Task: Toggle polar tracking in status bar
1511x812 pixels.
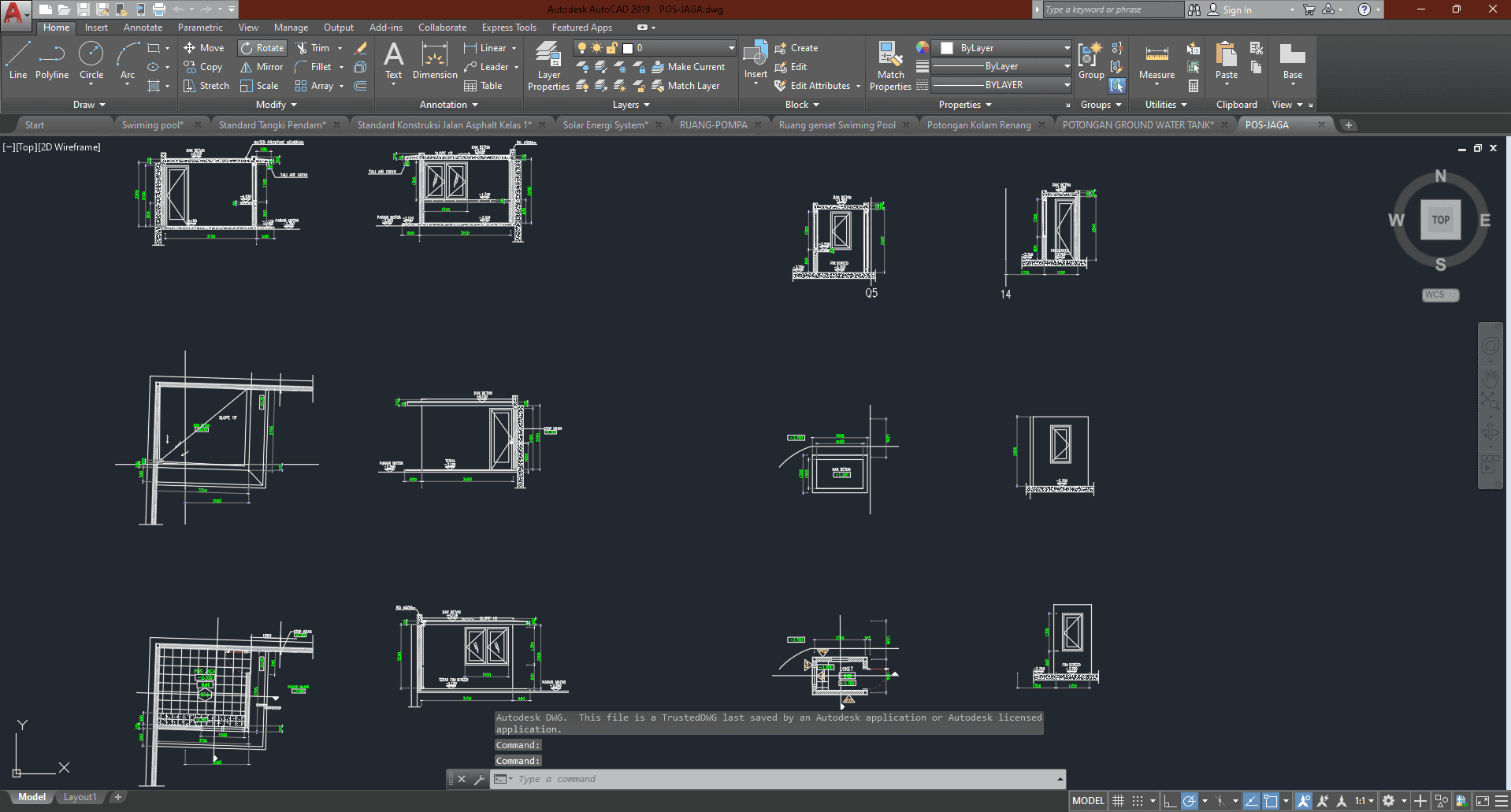Action: [x=1190, y=801]
